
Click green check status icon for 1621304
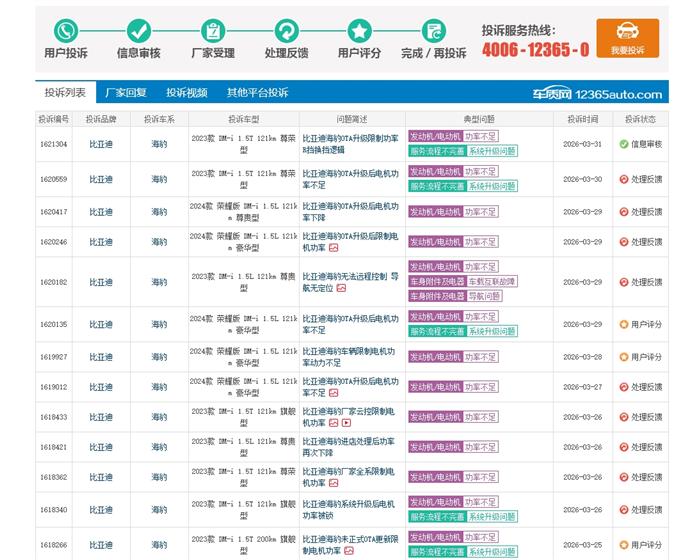point(623,144)
